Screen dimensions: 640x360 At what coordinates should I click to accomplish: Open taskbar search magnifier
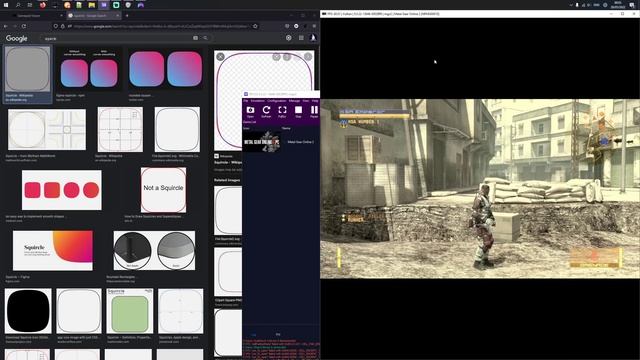(x=18, y=5)
